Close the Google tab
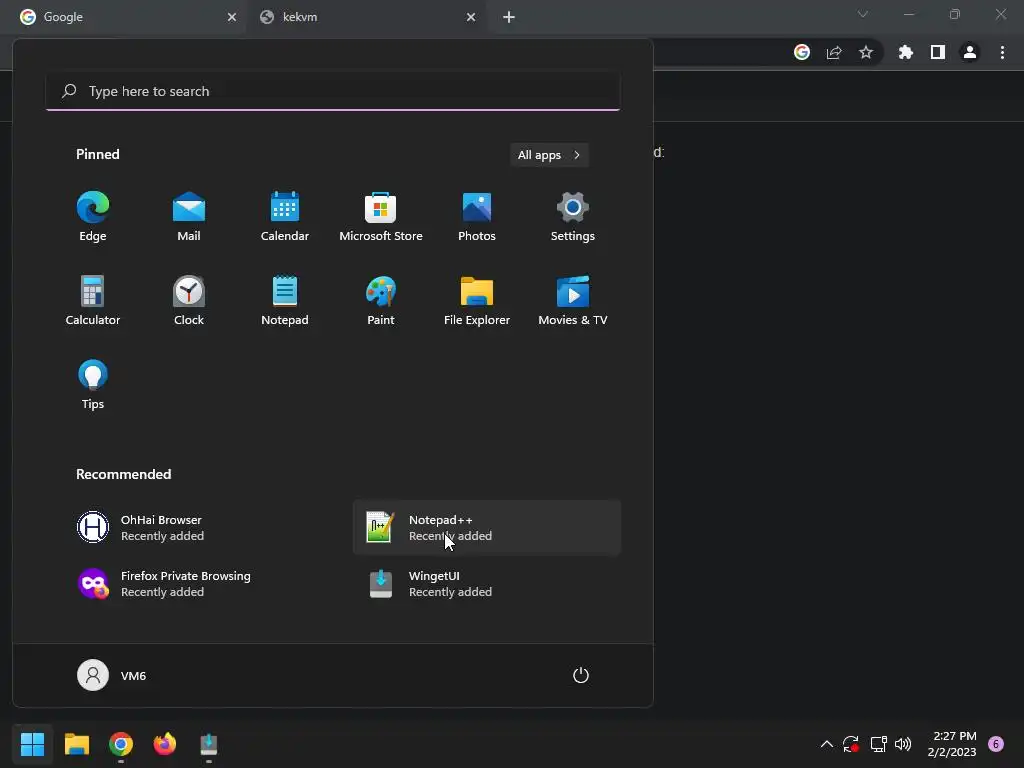Screen dimensions: 1024x768 (232, 17)
